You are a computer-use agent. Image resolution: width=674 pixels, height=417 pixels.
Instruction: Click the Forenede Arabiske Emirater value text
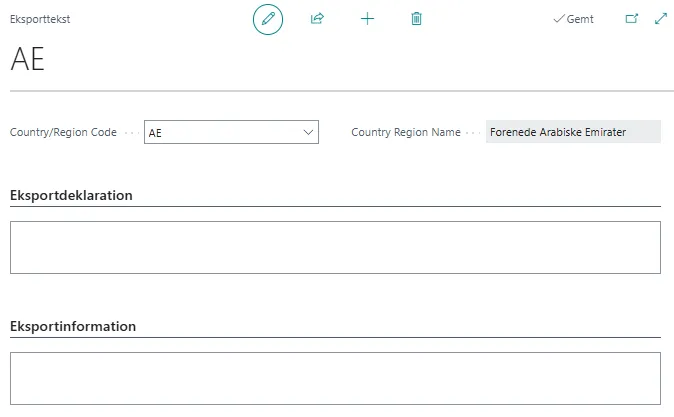click(558, 132)
